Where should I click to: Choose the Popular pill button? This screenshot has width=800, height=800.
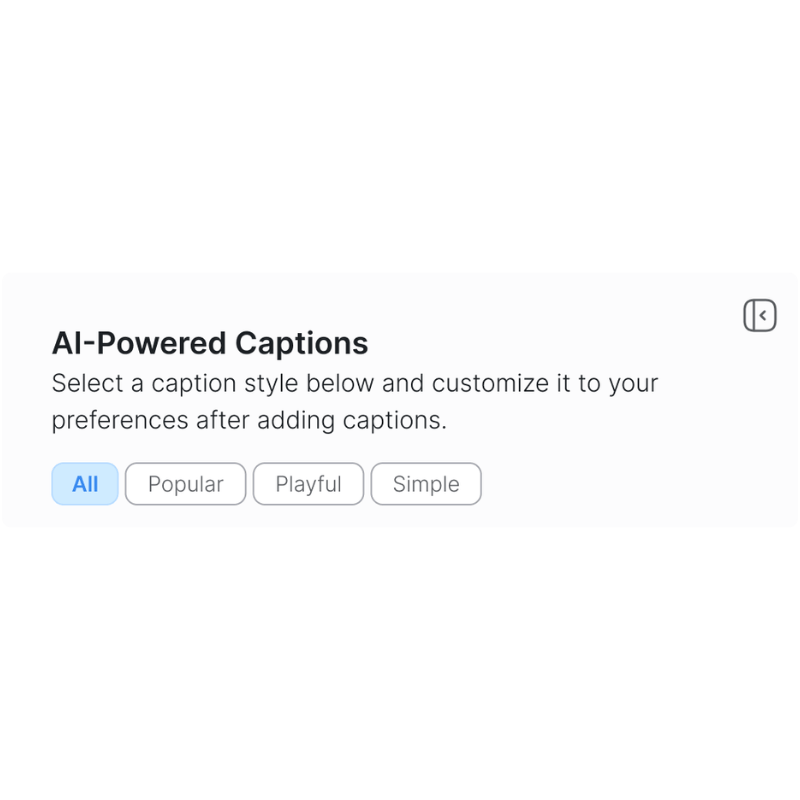[186, 484]
